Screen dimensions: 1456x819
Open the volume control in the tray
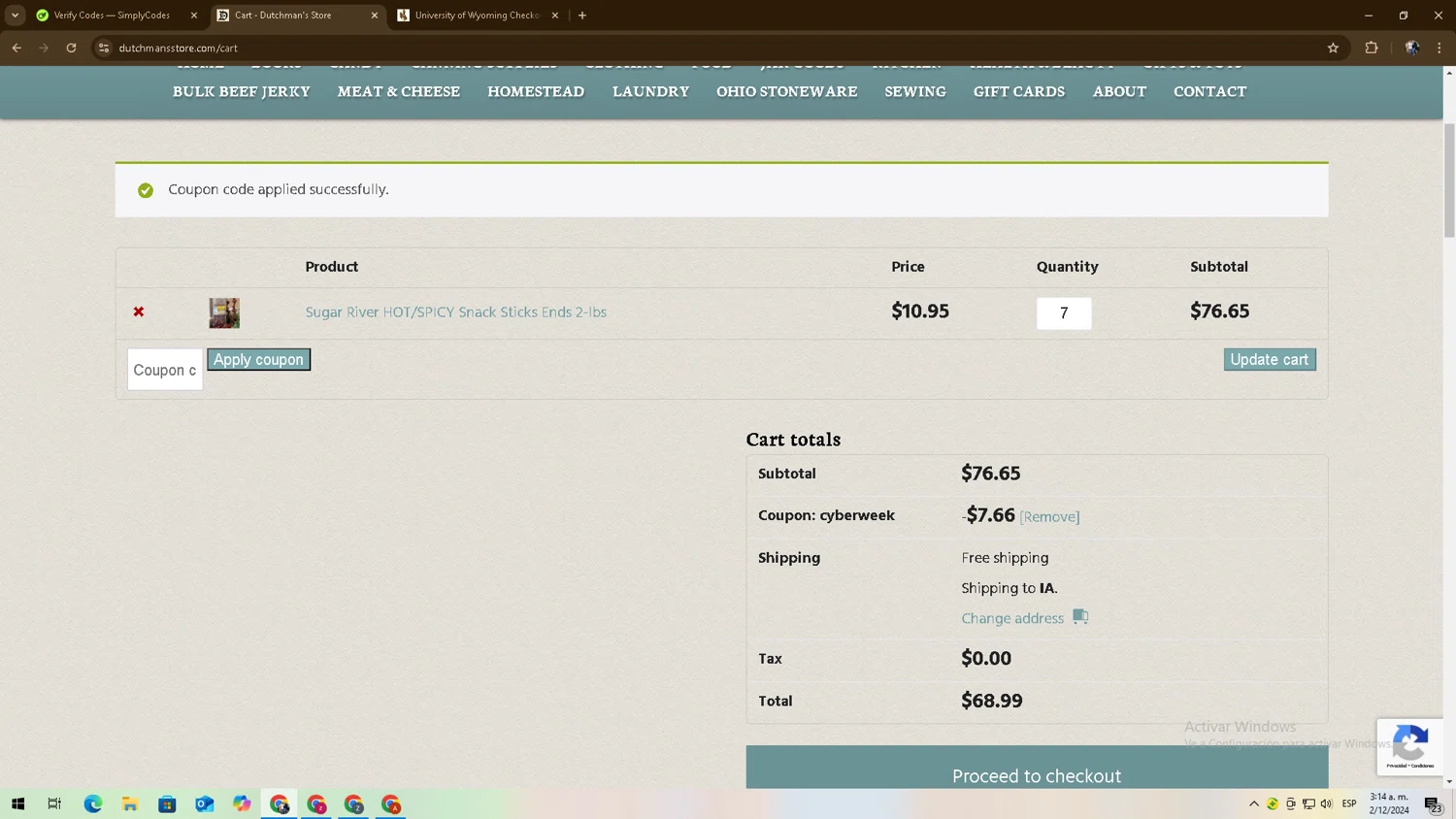point(1327,803)
